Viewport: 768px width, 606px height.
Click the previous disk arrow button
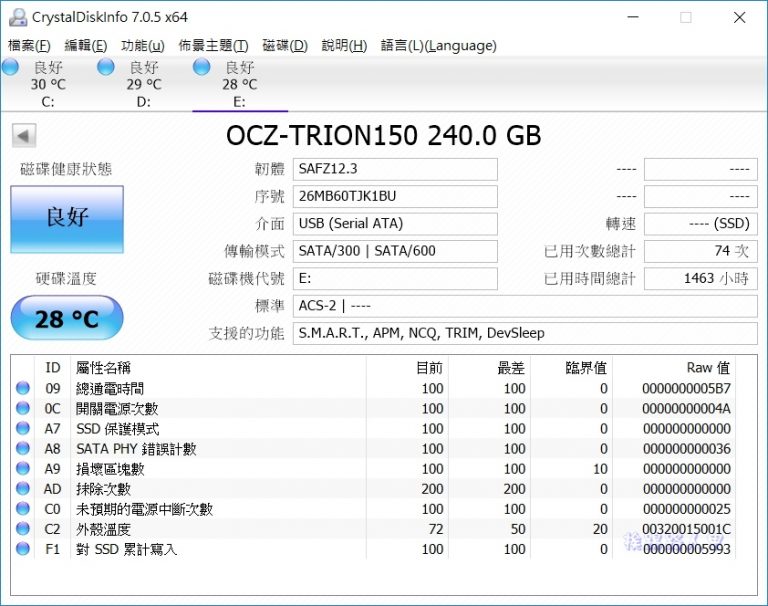point(24,136)
